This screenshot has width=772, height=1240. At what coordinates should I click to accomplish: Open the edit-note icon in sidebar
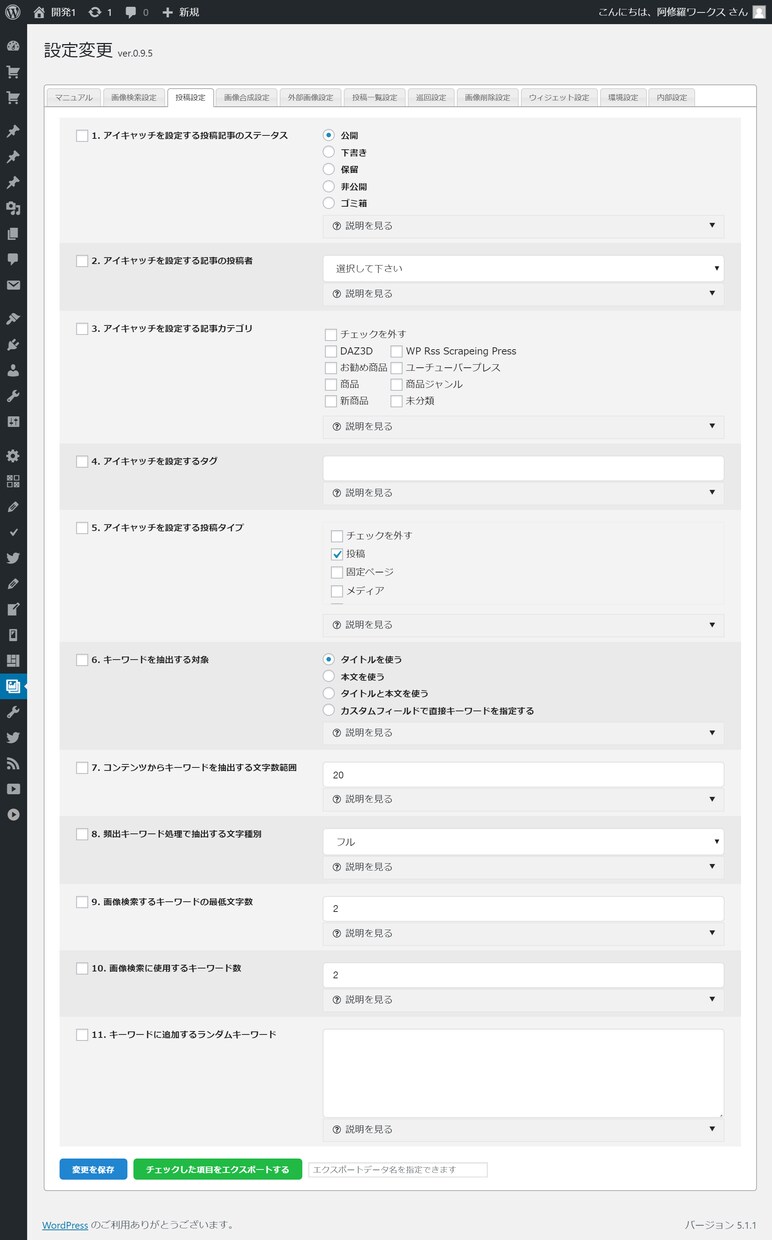tap(13, 609)
